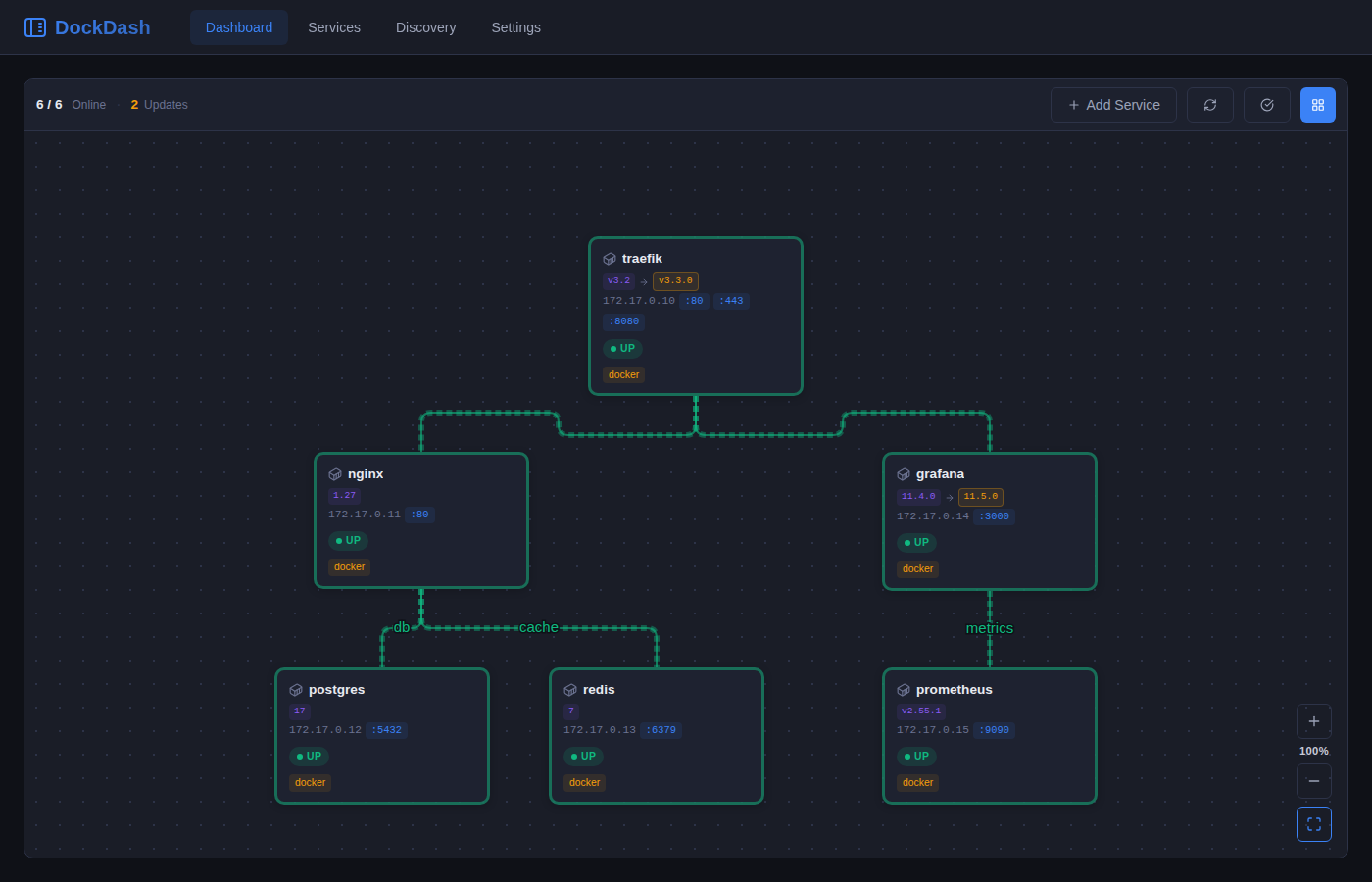Click the 6 / 6 Online counter
1372x882 pixels.
(71, 105)
